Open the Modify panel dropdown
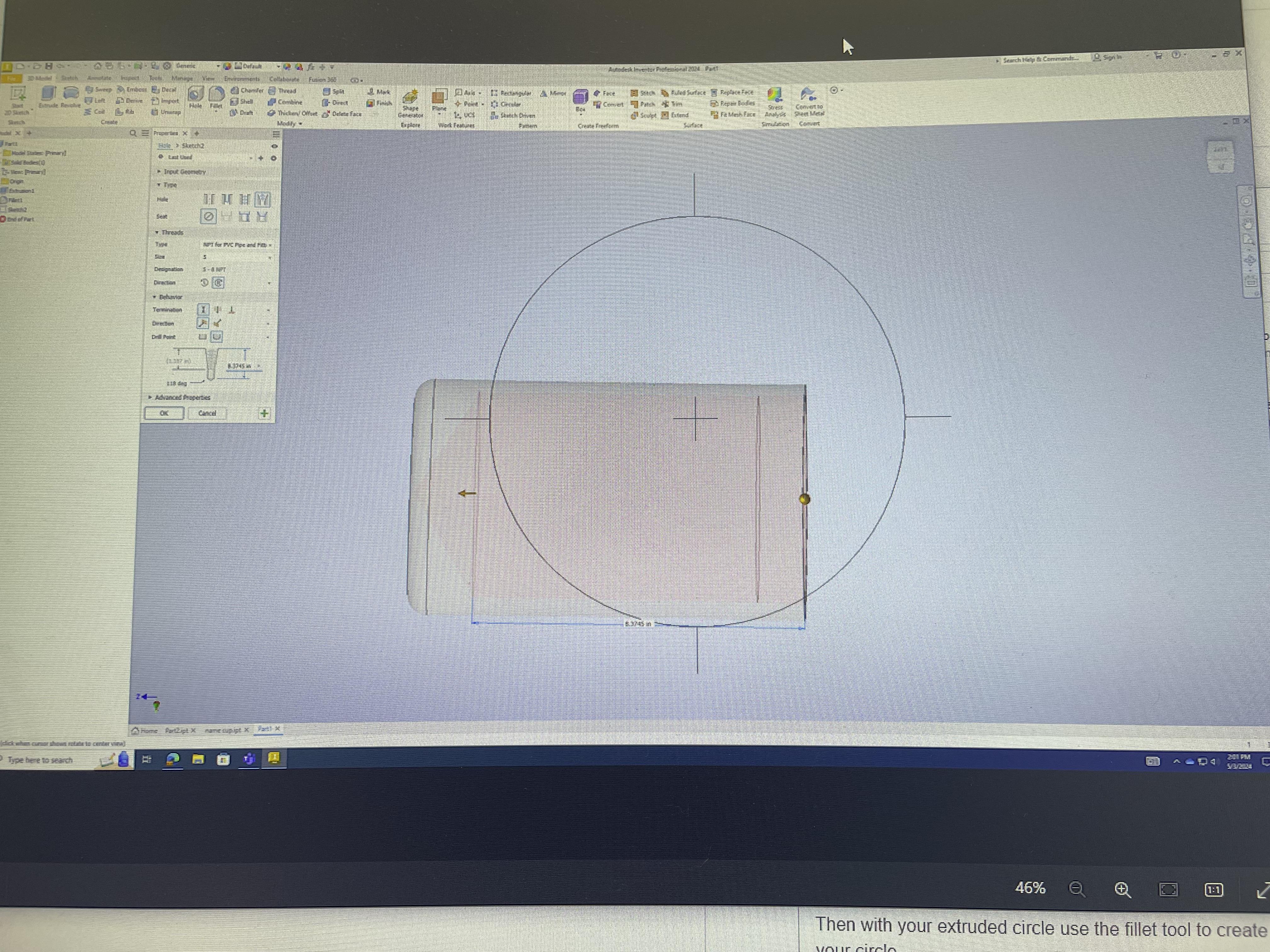Viewport: 1270px width, 952px height. [289, 124]
